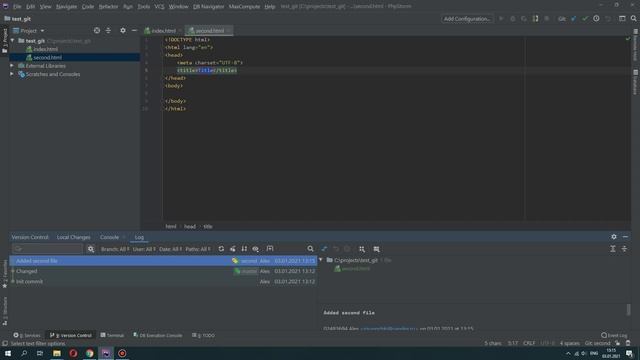
Task: Open IDE layout window icon in top toolbar
Action: 622,19
